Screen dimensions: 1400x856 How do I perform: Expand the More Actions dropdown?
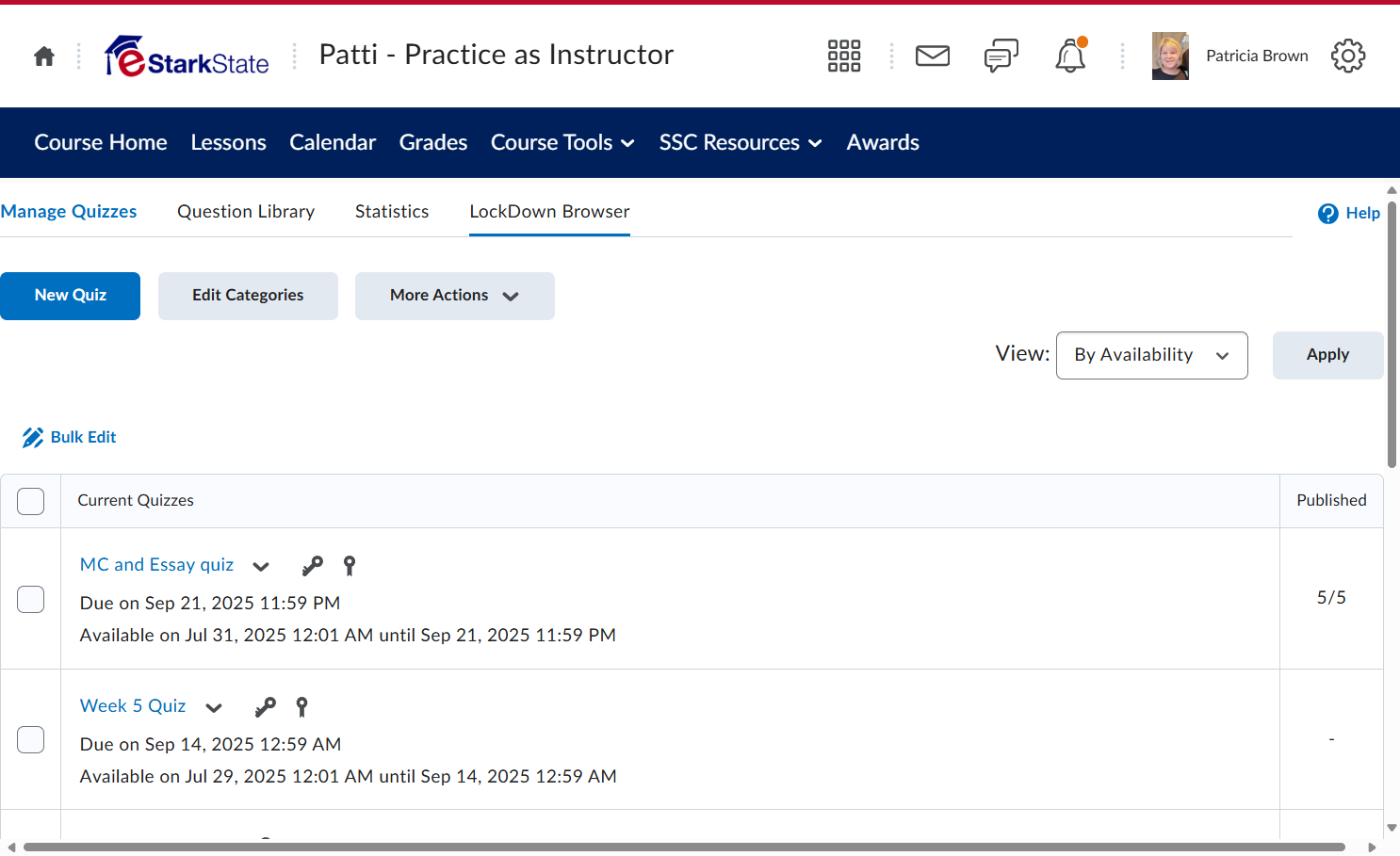pos(455,296)
